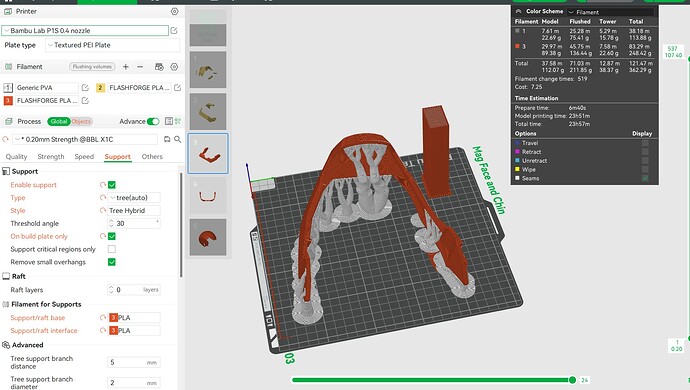Click Tree support branch distance field
This screenshot has height=390, width=690.
point(134,362)
